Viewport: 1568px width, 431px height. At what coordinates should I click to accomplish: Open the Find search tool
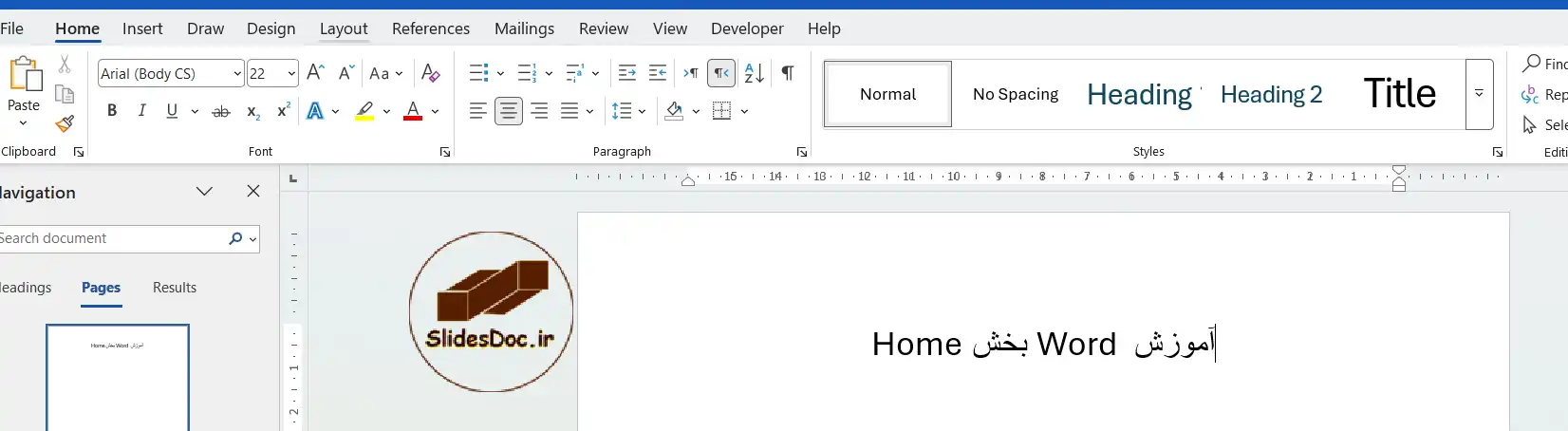point(1544,64)
